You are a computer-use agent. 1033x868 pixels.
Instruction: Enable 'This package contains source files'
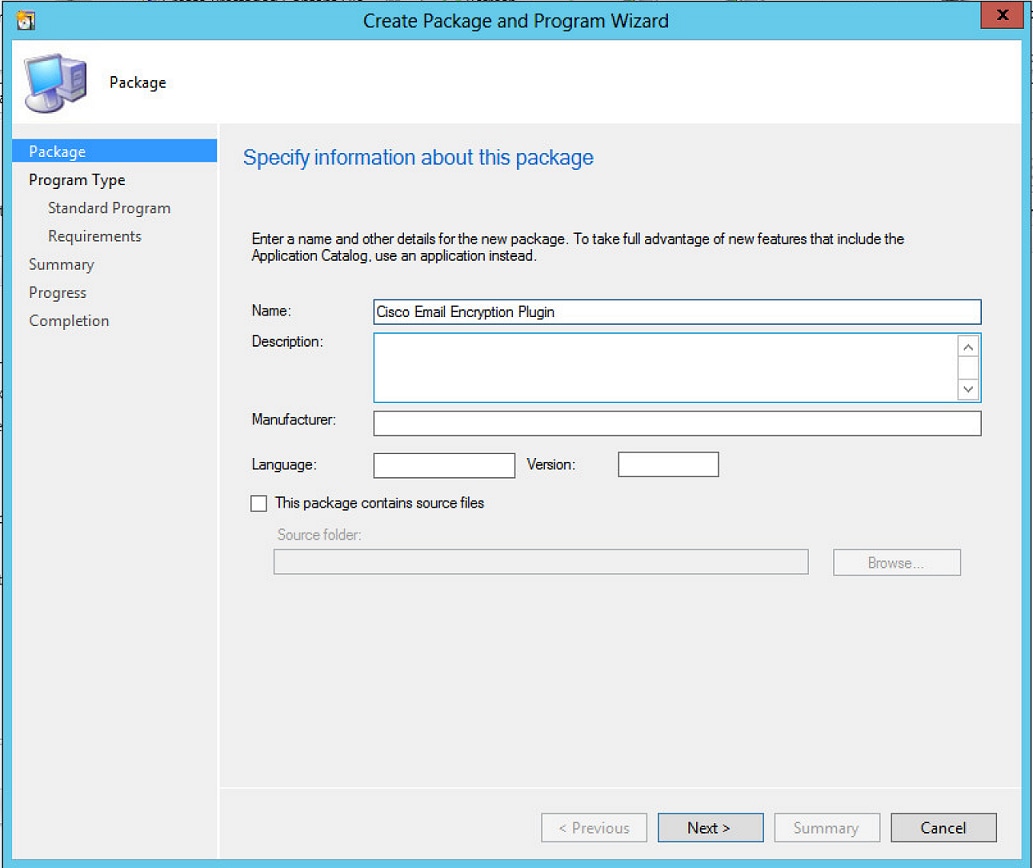pos(257,503)
